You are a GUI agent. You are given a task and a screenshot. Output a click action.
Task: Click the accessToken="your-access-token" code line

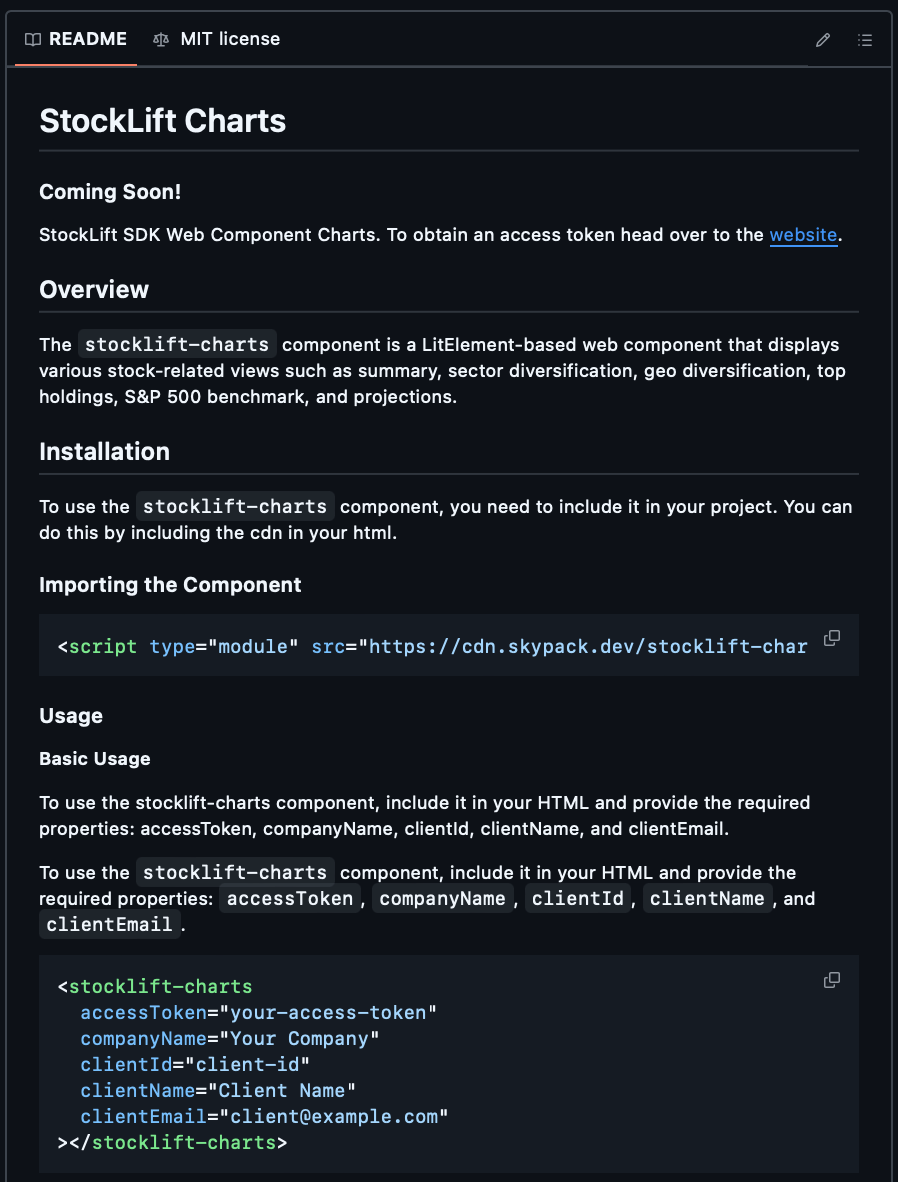point(259,1012)
